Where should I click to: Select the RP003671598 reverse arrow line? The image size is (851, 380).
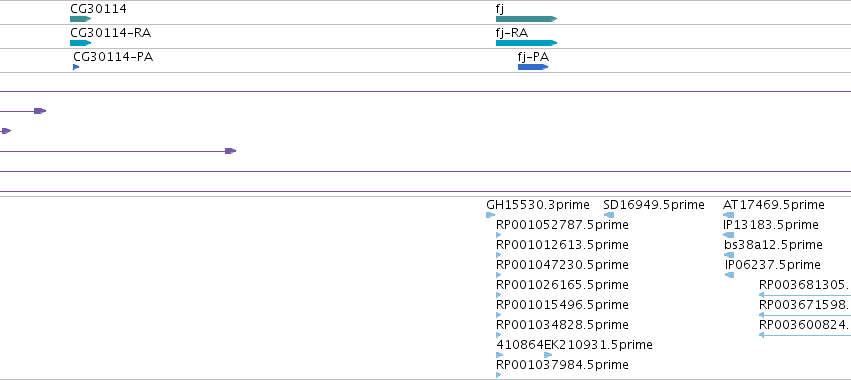click(805, 315)
